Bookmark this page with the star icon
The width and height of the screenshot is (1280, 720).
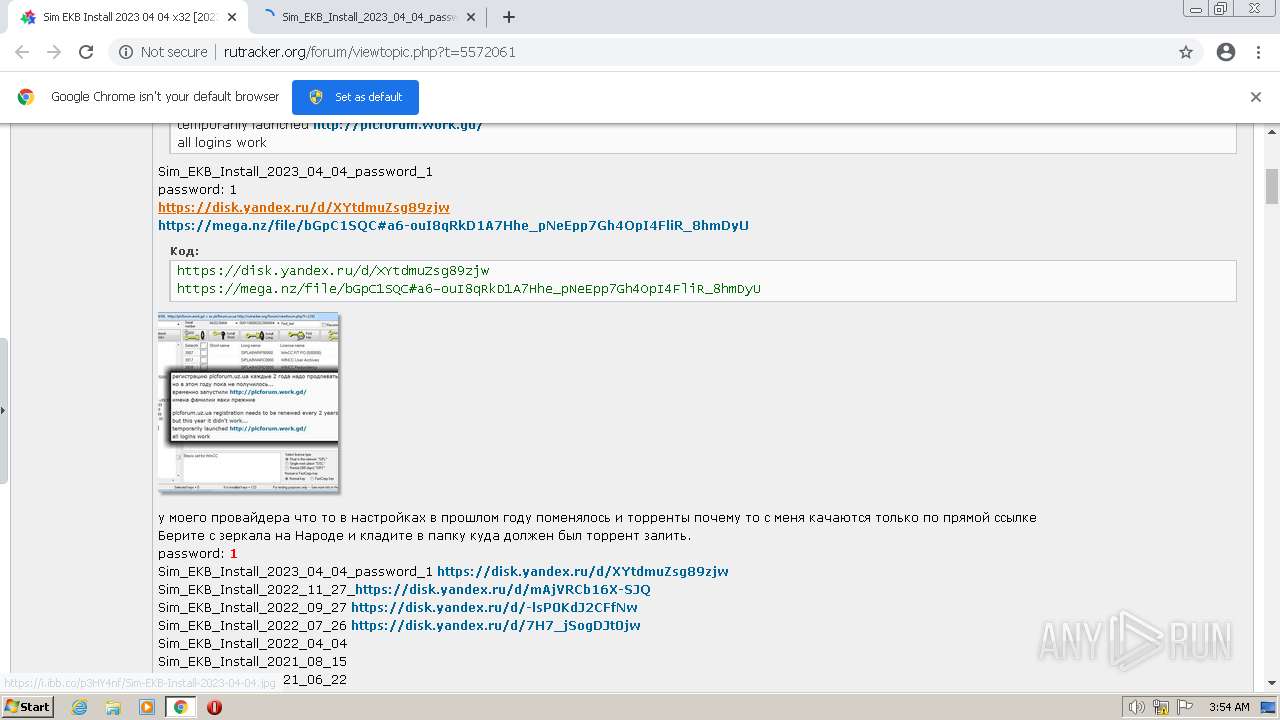tap(1186, 52)
